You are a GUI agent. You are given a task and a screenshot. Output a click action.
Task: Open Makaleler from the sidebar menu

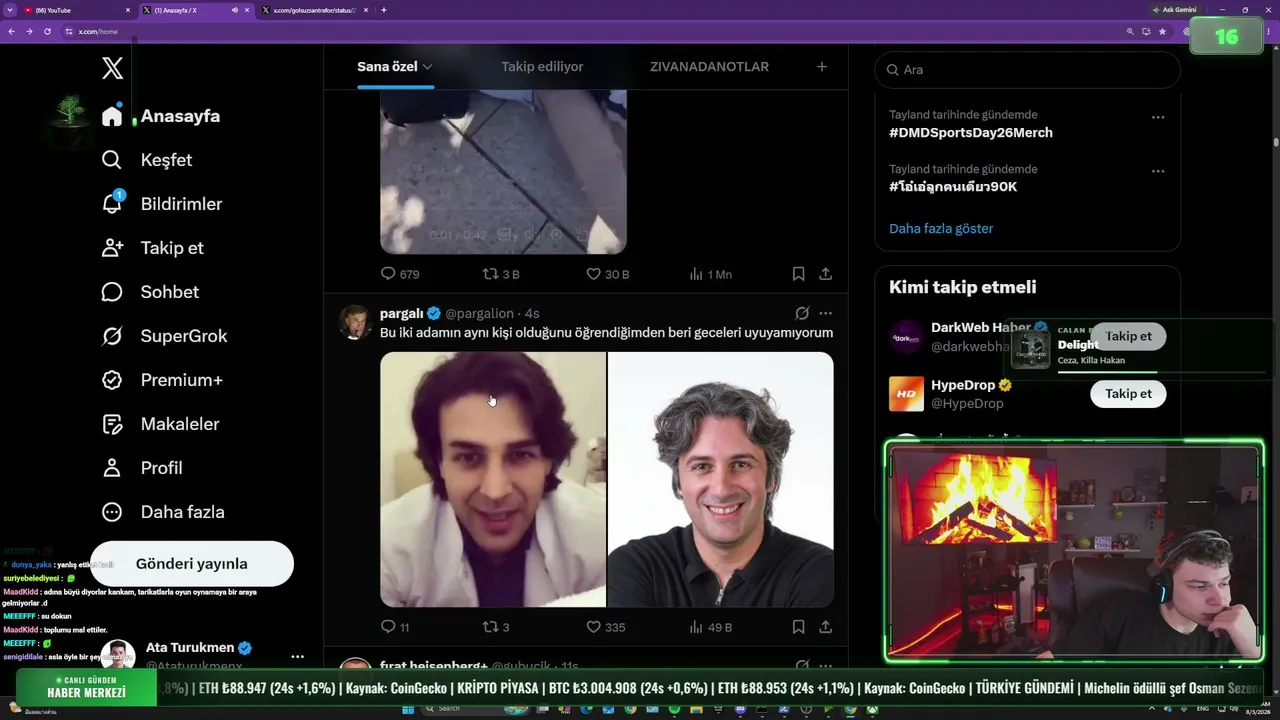click(x=180, y=424)
